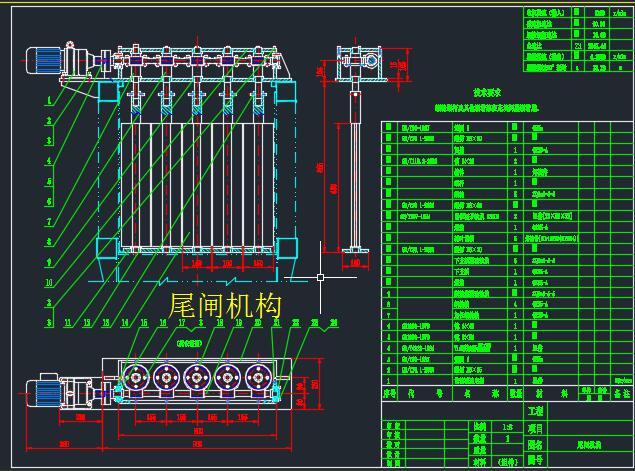
Task: Select part callout number 10
Action: [49, 282]
